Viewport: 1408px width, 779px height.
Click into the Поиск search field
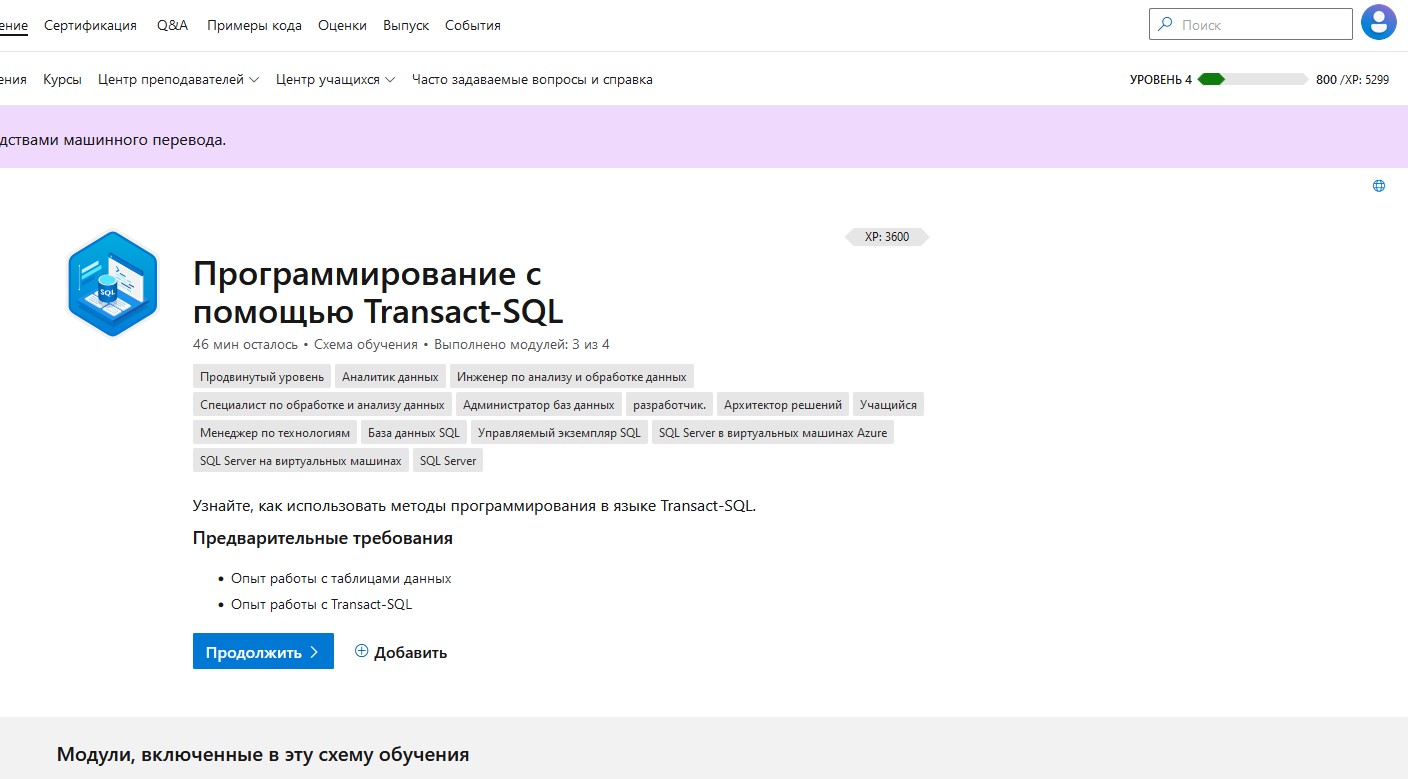(x=1262, y=24)
